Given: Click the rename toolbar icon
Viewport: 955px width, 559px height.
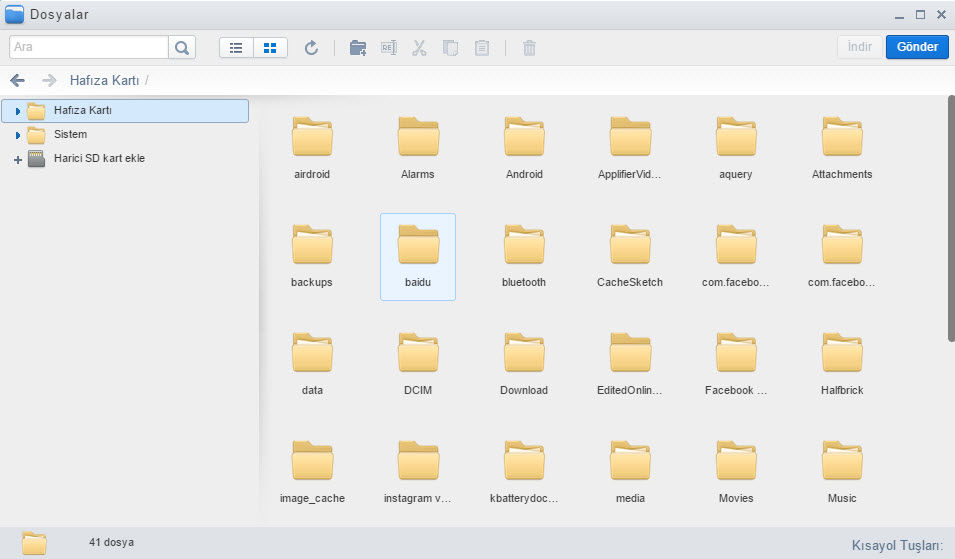Looking at the screenshot, I should pos(388,47).
